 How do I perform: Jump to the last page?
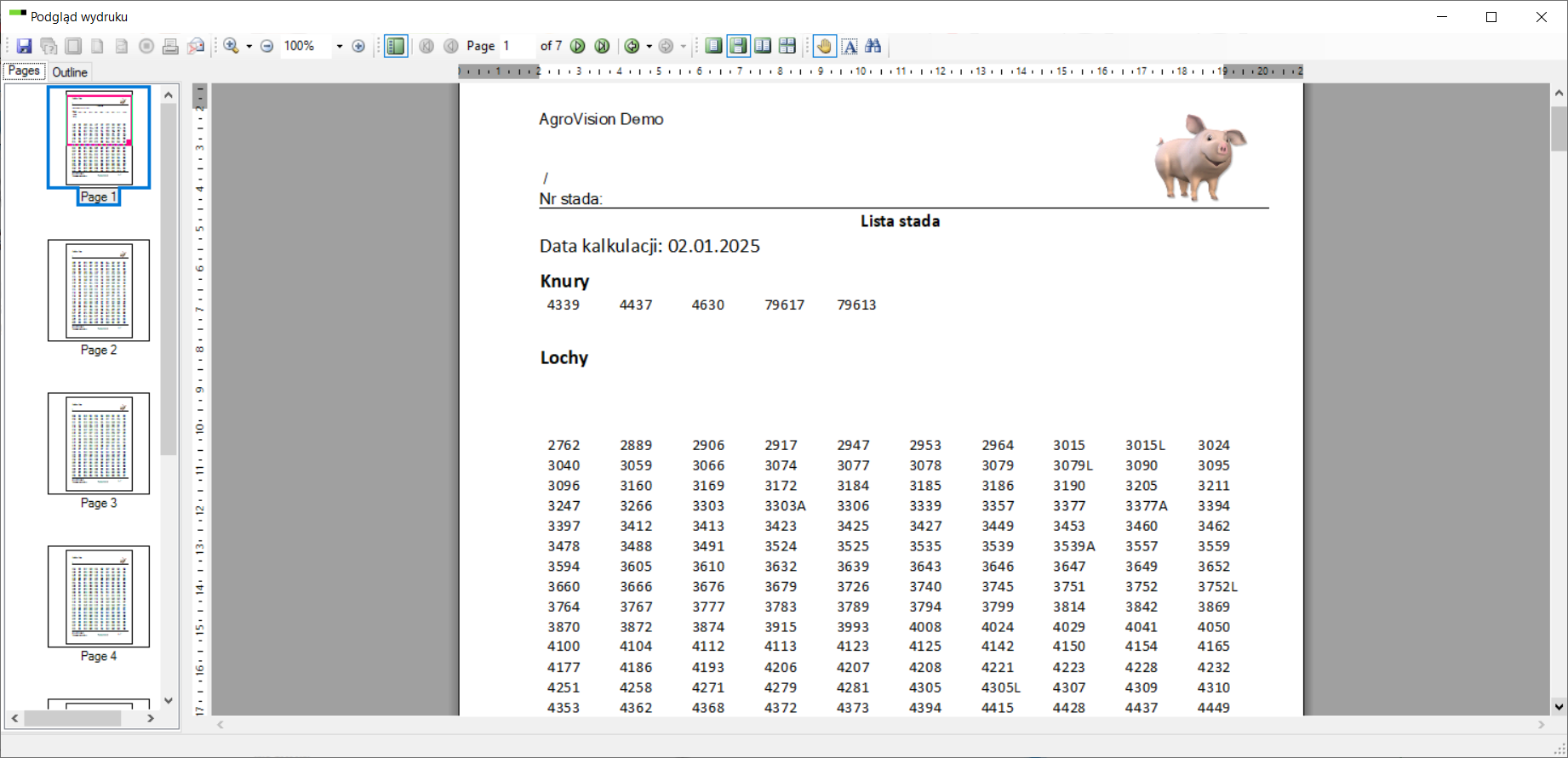click(602, 46)
